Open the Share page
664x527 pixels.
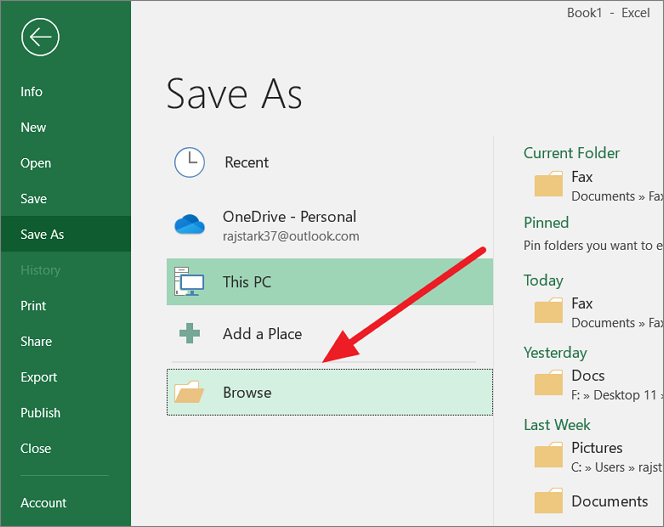click(x=66, y=341)
